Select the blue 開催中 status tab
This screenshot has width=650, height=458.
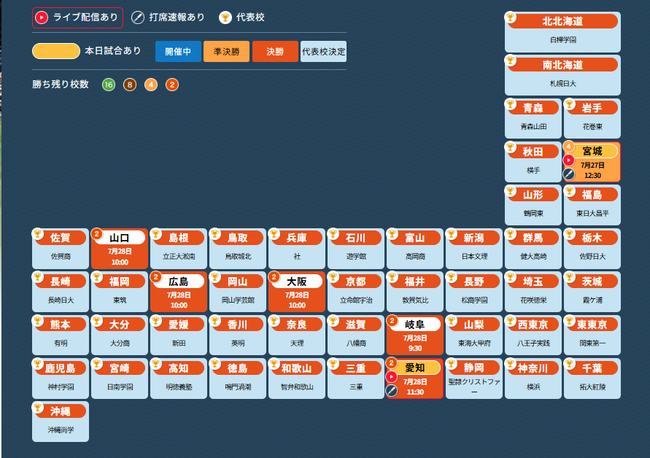point(178,51)
